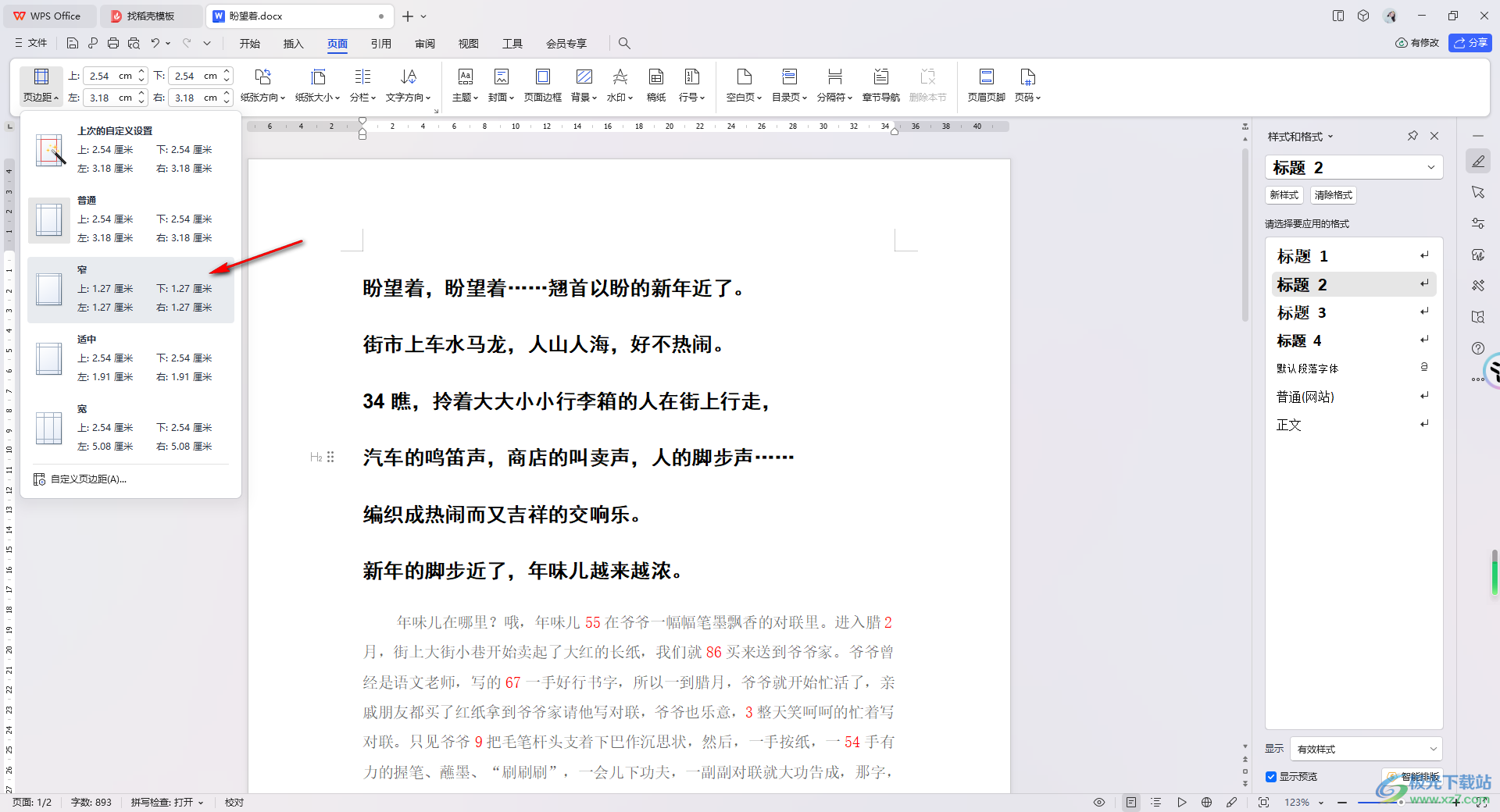Apply the 正文 body style
The image size is (1500, 812).
(1354, 425)
